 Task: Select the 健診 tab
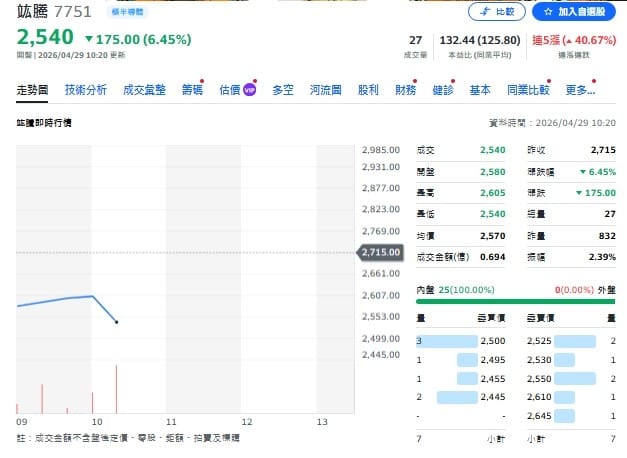(442, 90)
